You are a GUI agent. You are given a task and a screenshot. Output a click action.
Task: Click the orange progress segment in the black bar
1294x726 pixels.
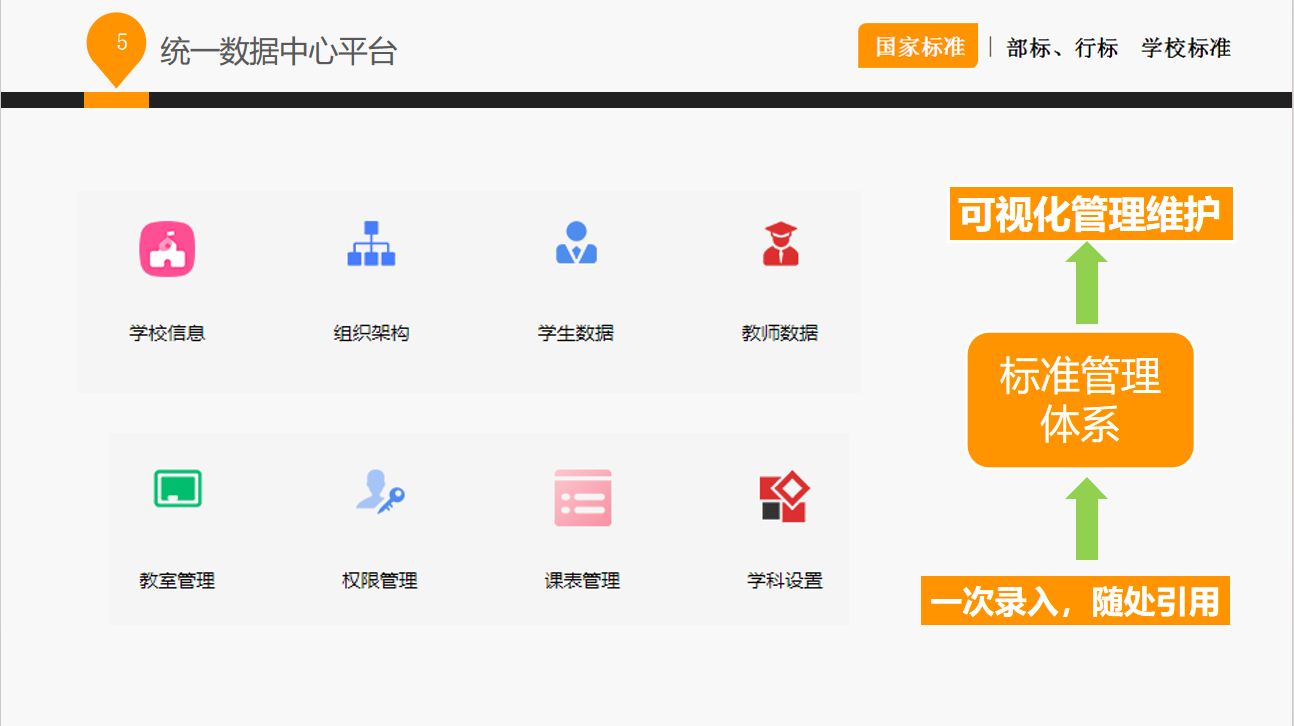(x=116, y=99)
